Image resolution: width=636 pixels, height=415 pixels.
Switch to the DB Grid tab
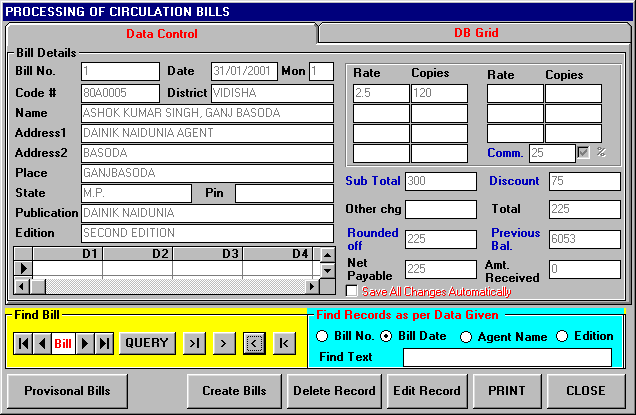coord(475,33)
